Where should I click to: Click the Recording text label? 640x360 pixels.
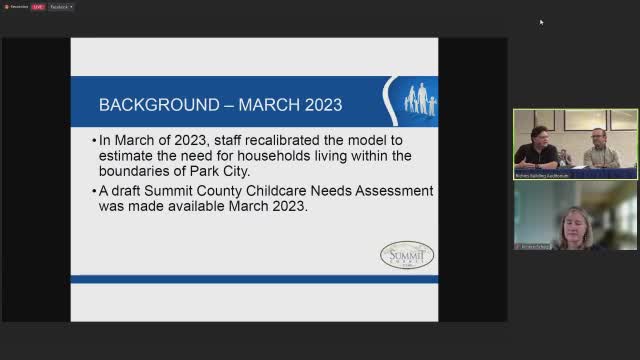pyautogui.click(x=19, y=7)
